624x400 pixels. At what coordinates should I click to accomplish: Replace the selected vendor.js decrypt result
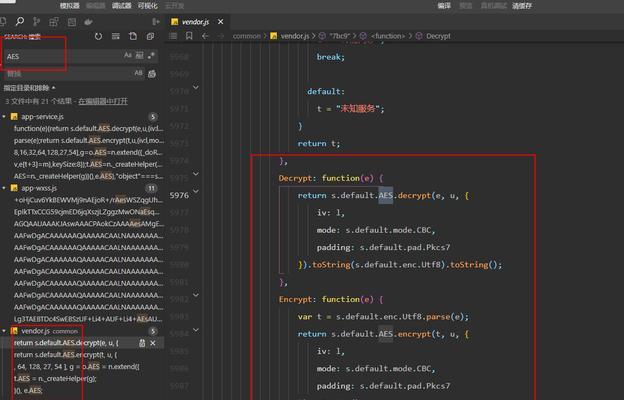142,343
